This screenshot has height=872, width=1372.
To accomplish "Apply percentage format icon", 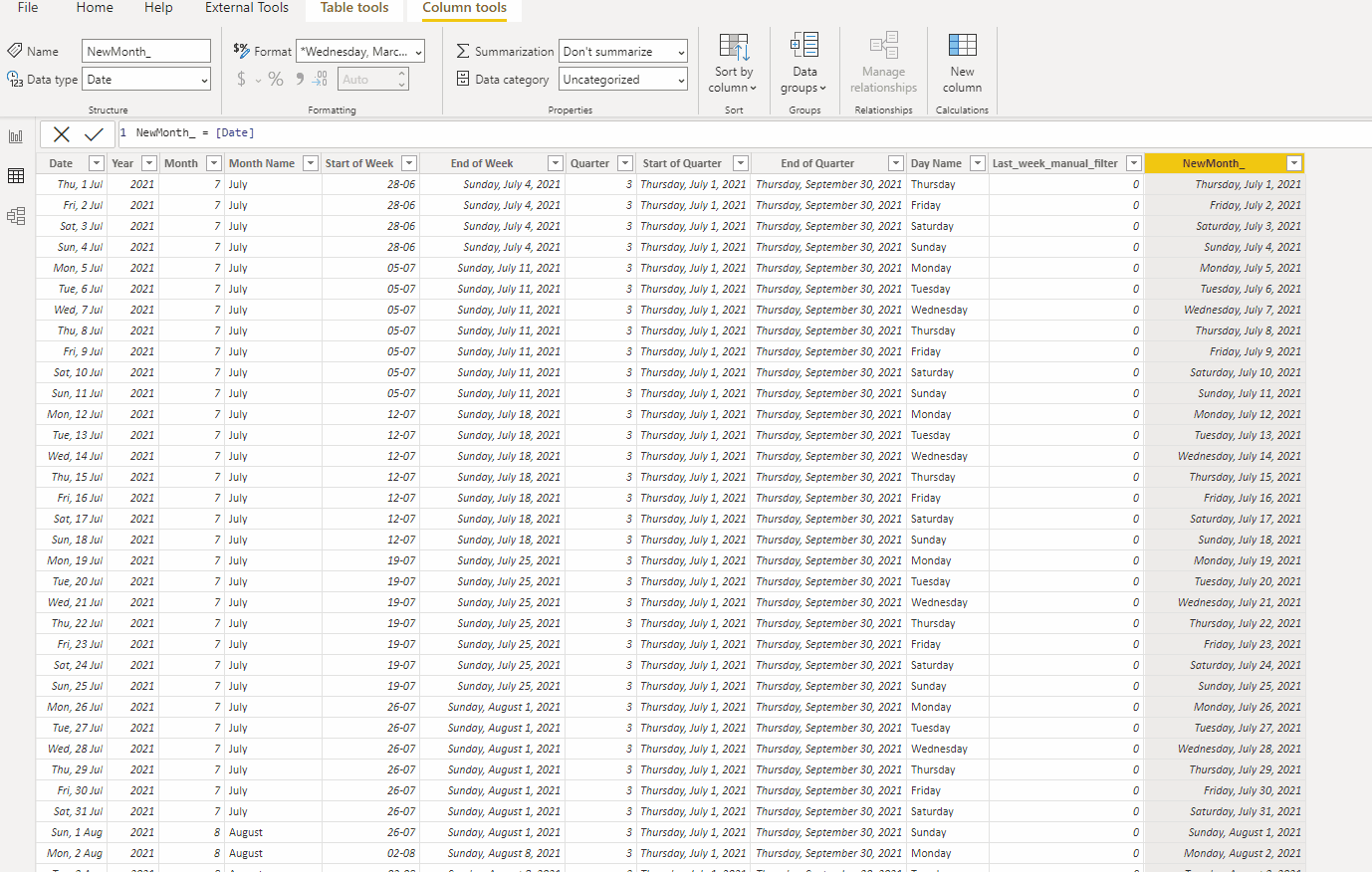I will tap(276, 79).
